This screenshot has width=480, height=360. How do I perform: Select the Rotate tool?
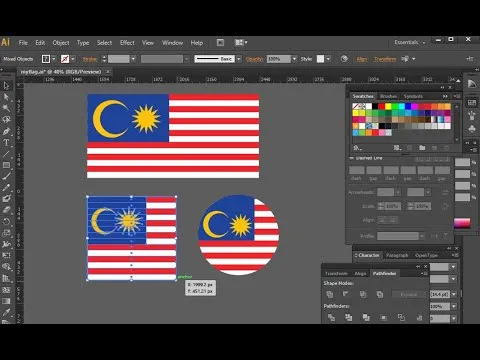click(x=6, y=222)
